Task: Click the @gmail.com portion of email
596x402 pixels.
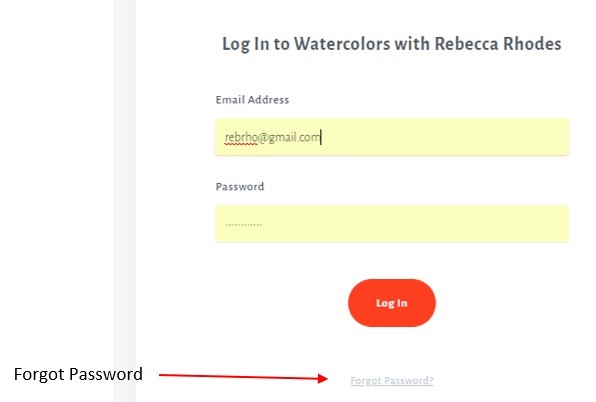Action: 289,137
